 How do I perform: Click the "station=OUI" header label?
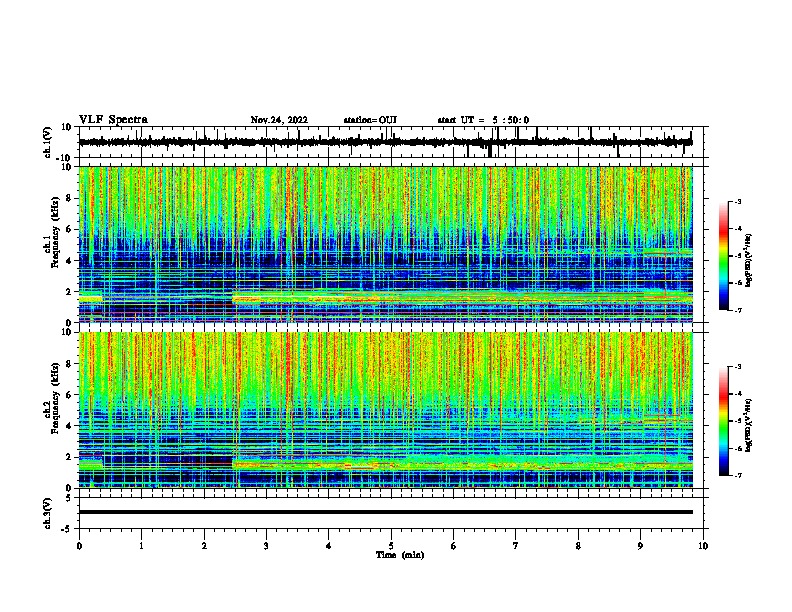pyautogui.click(x=370, y=120)
